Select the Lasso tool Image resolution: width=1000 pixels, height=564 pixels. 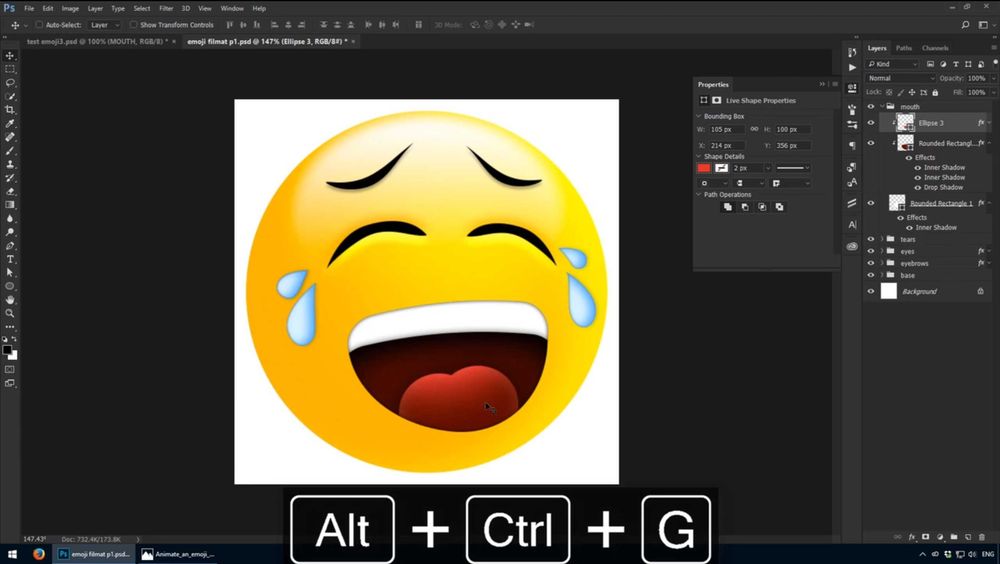10,83
